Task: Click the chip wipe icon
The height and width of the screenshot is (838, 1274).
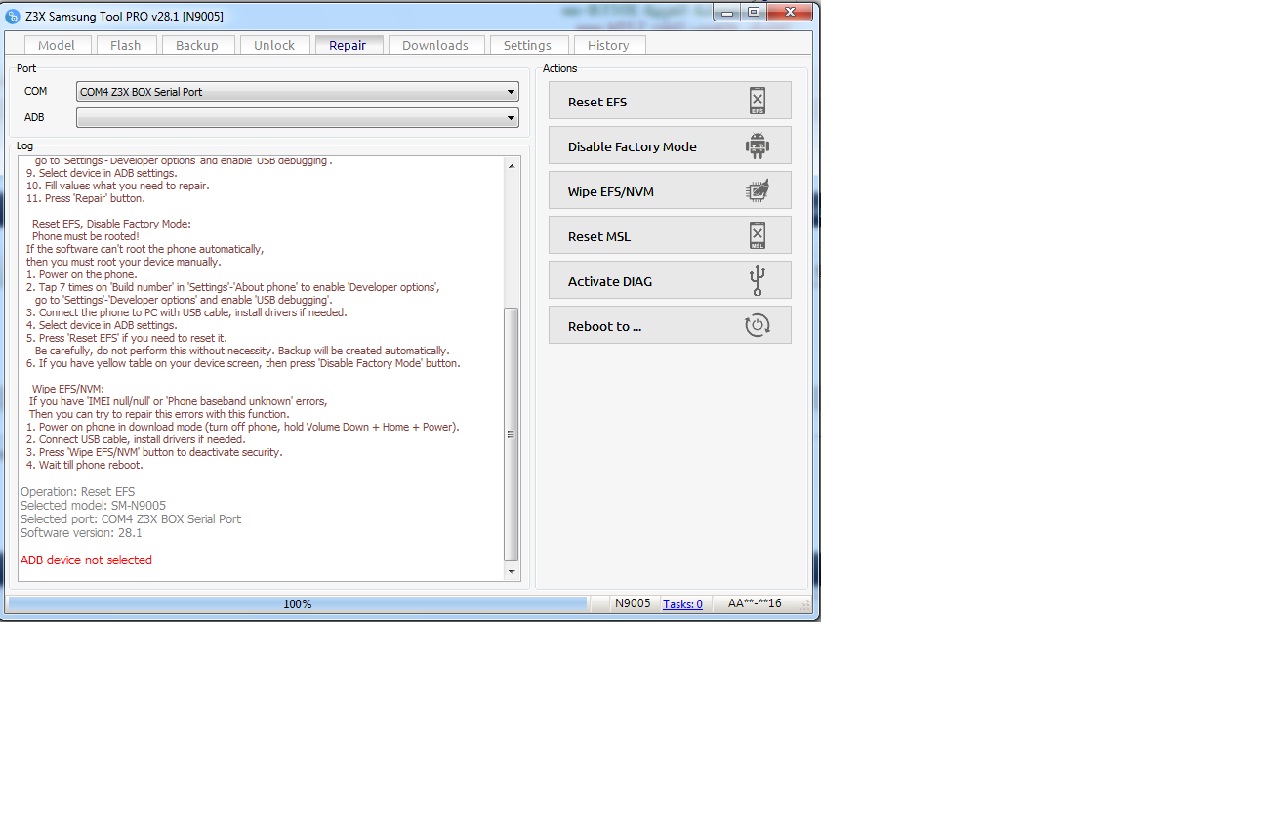Action: [x=757, y=191]
